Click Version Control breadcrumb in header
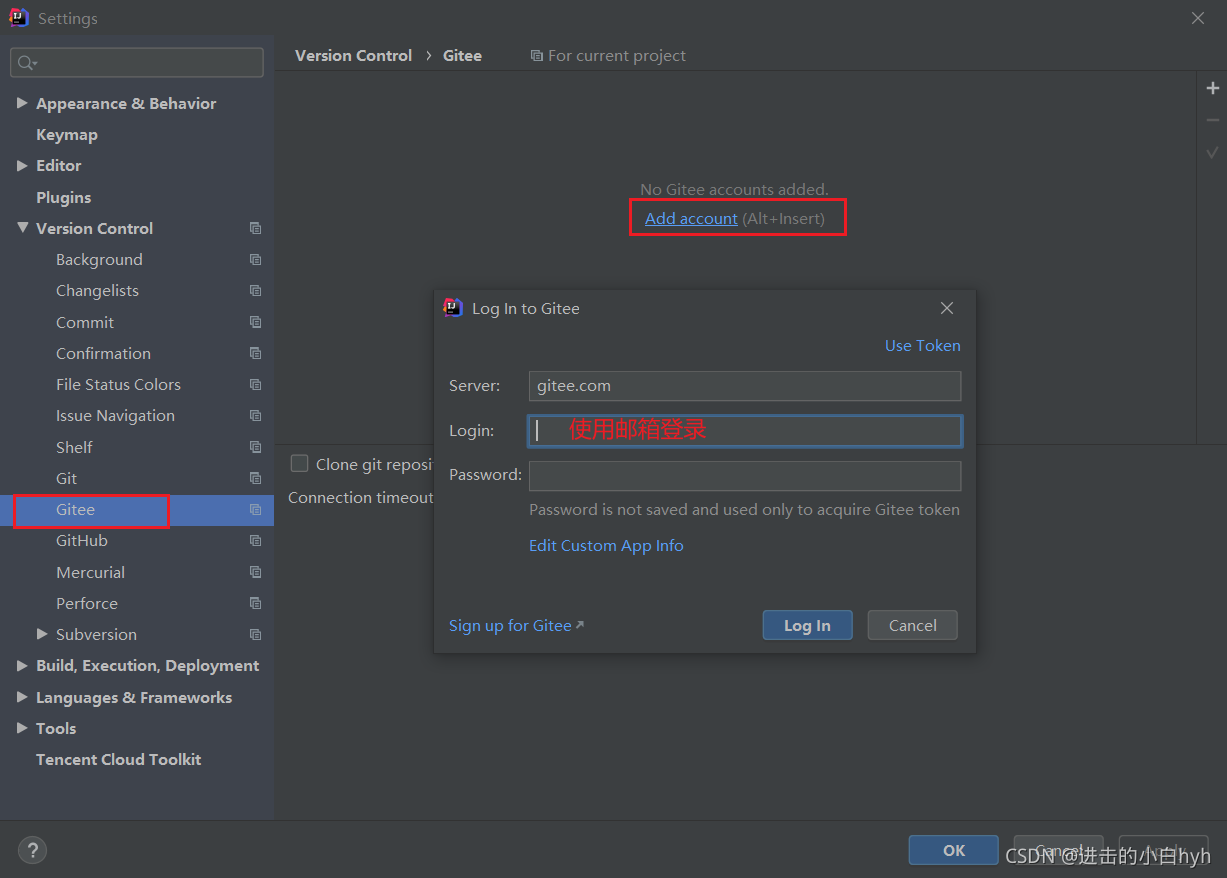Viewport: 1227px width, 878px height. [353, 56]
